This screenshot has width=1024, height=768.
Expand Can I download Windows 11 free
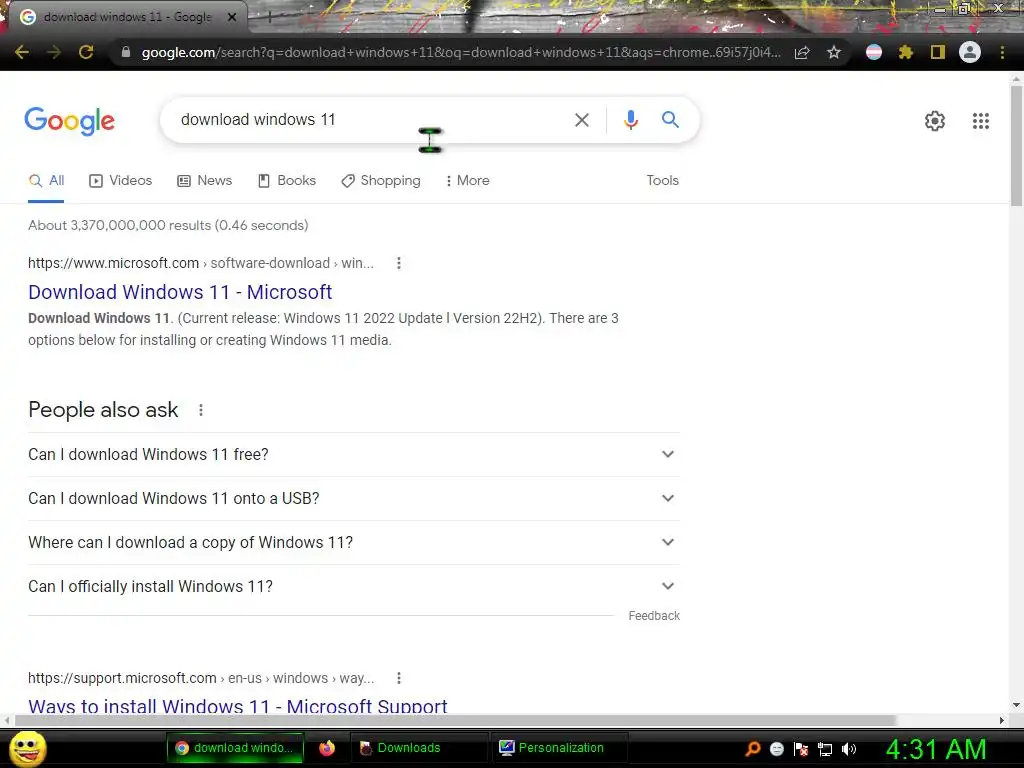tap(353, 455)
